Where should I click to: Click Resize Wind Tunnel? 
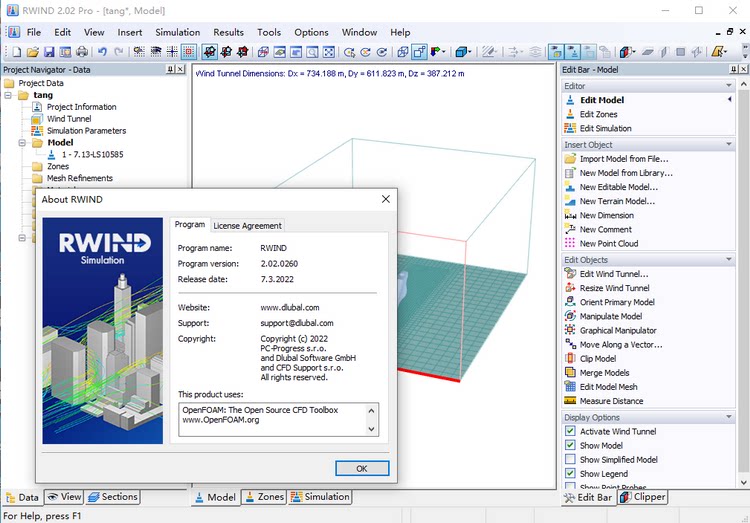(x=614, y=288)
